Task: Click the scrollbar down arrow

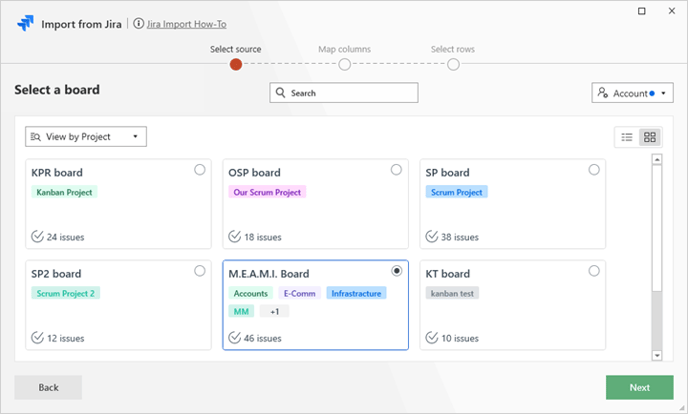Action: point(657,356)
